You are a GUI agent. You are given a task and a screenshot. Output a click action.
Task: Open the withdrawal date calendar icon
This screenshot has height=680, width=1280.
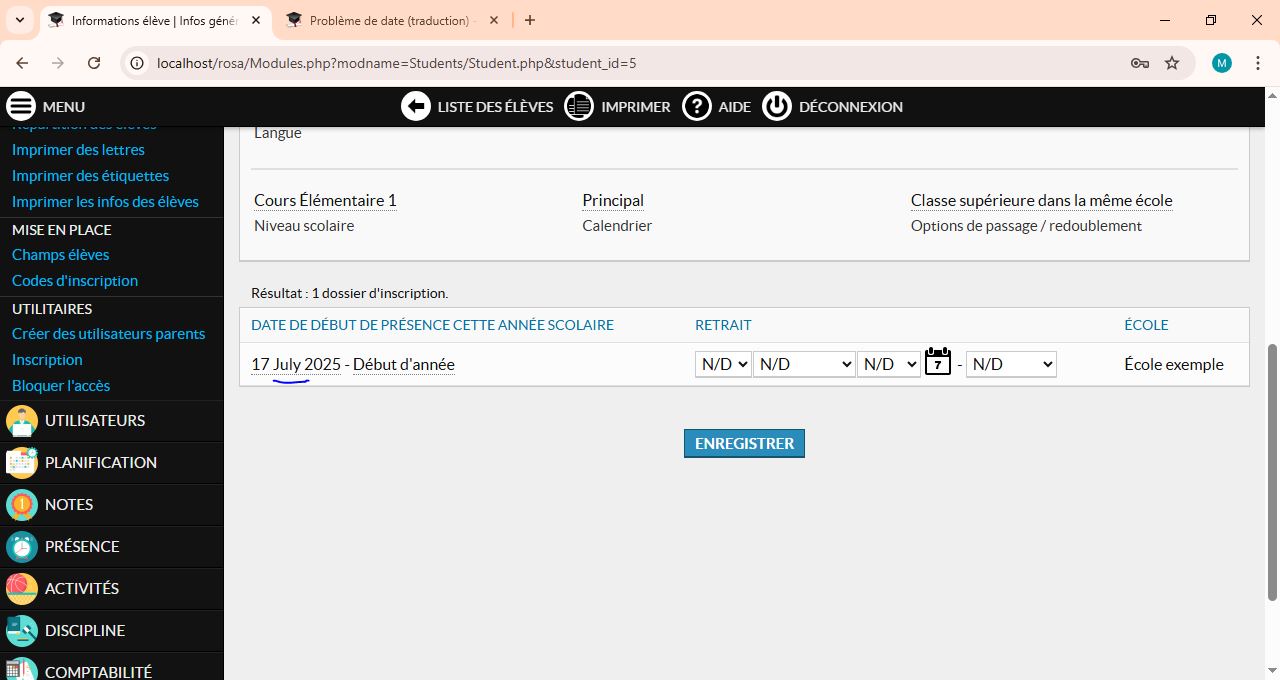[938, 362]
